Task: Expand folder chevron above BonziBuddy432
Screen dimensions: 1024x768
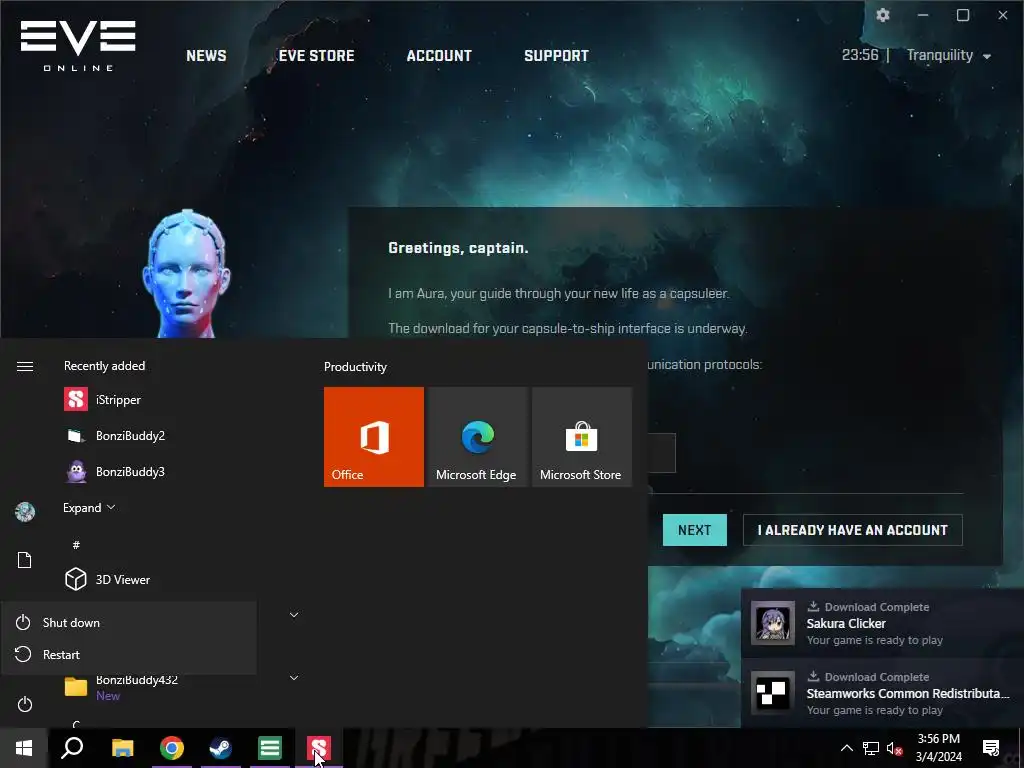Action: (x=294, y=615)
